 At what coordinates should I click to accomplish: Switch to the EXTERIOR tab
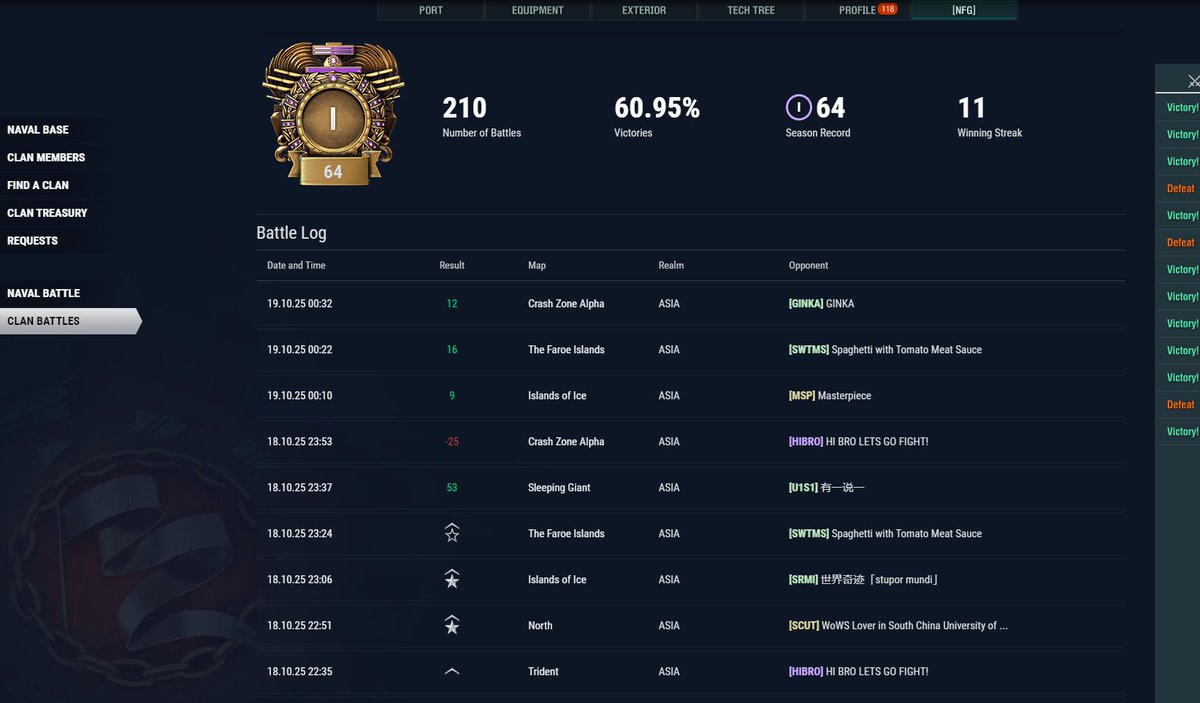644,10
